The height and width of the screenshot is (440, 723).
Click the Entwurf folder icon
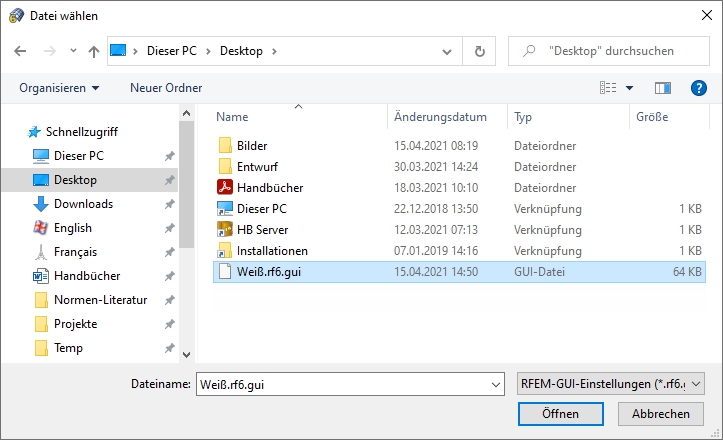pyautogui.click(x=225, y=166)
